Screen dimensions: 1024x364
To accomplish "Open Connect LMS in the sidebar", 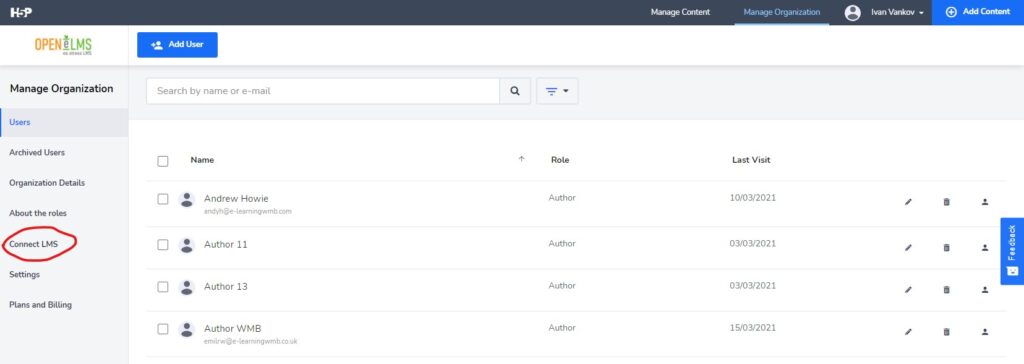I will 33,244.
